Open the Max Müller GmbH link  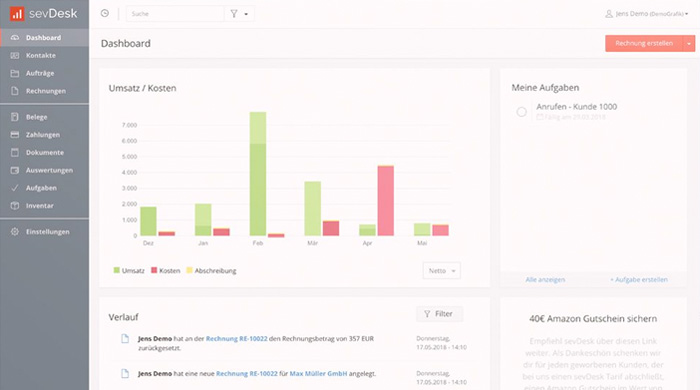click(318, 373)
